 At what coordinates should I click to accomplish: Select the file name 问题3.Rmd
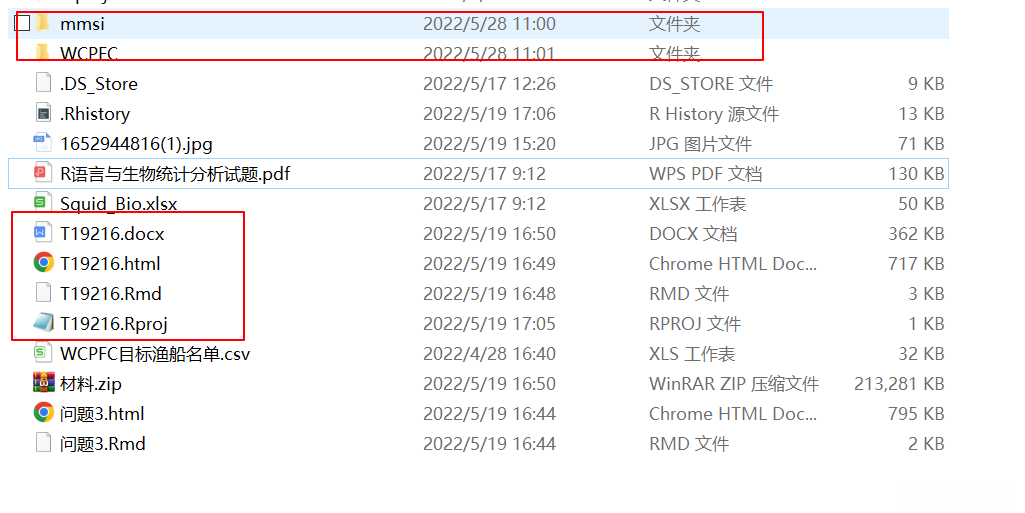[103, 444]
